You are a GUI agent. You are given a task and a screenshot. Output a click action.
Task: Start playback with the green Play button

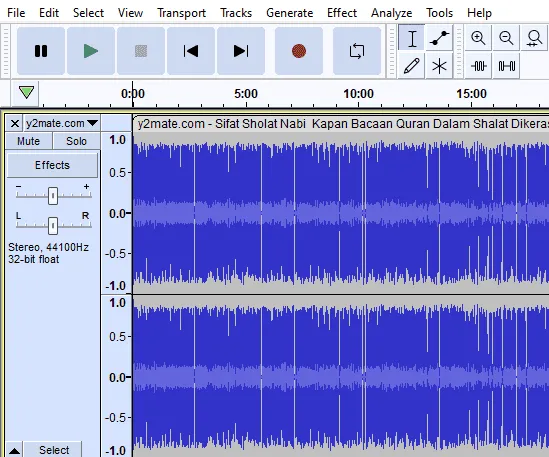click(x=91, y=51)
